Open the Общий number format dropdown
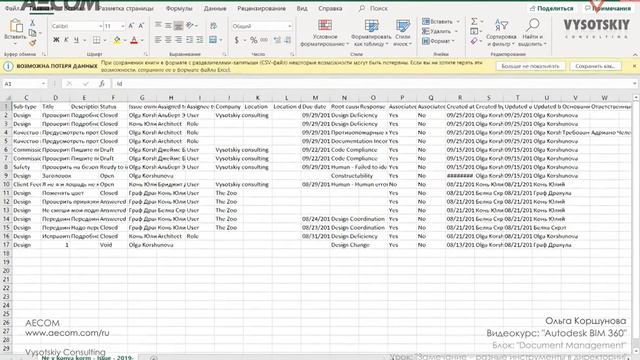This screenshot has width=640, height=360. coord(289,26)
